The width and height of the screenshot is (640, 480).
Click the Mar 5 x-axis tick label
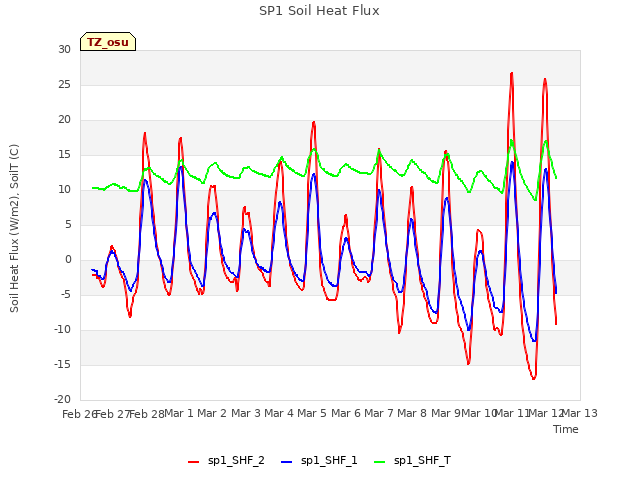pyautogui.click(x=312, y=413)
